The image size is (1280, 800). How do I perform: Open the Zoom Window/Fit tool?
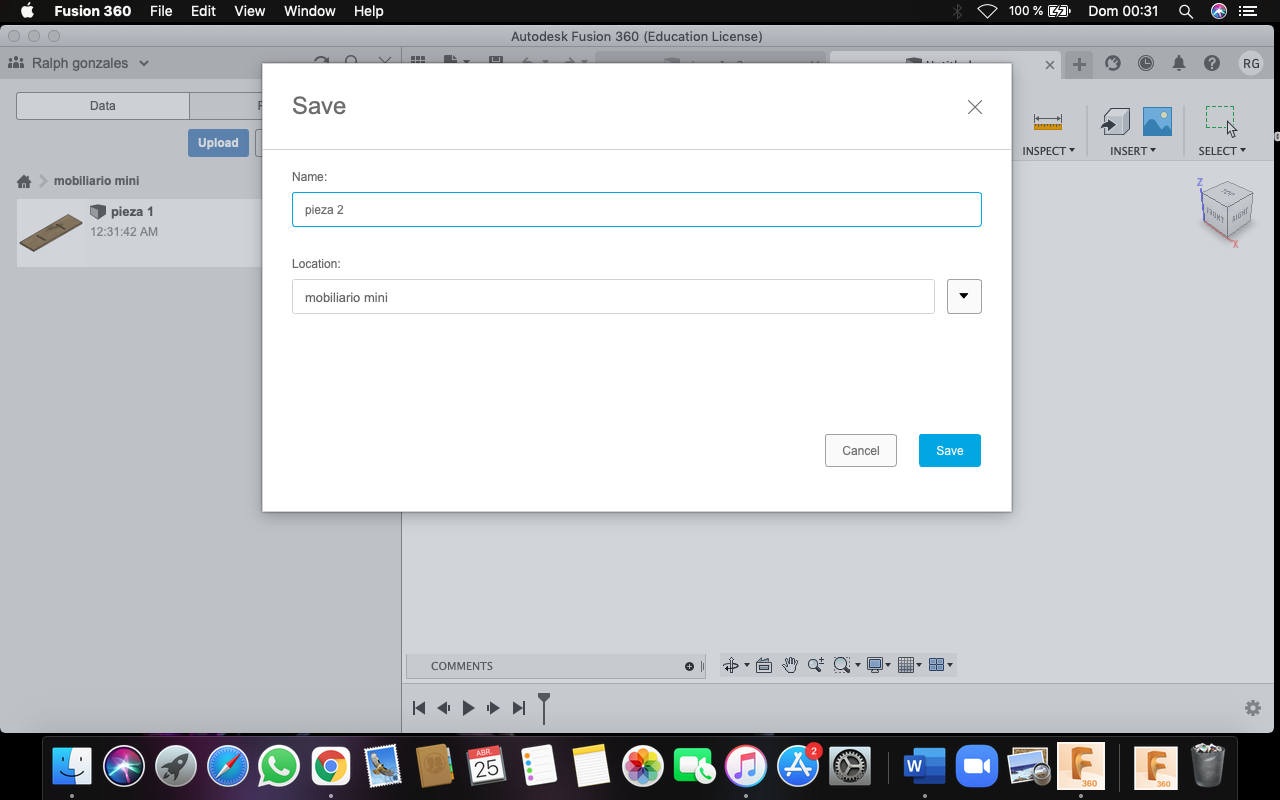pos(842,665)
